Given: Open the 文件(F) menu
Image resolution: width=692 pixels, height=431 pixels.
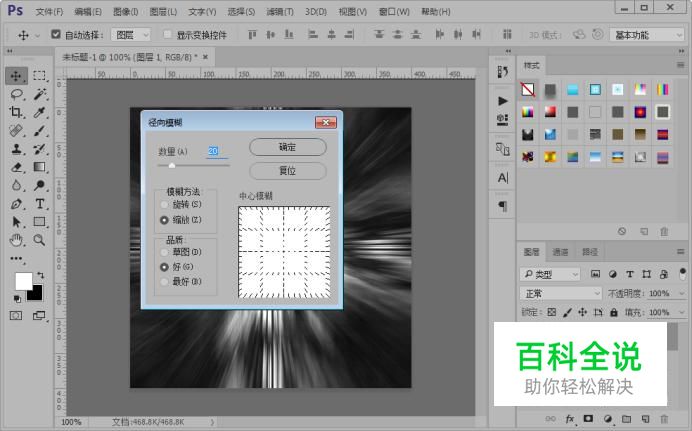Looking at the screenshot, I should [49, 12].
